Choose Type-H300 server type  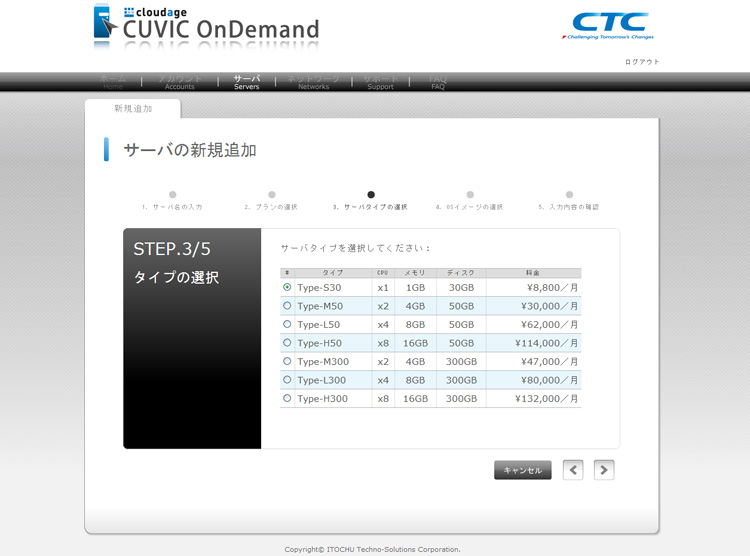(x=288, y=398)
